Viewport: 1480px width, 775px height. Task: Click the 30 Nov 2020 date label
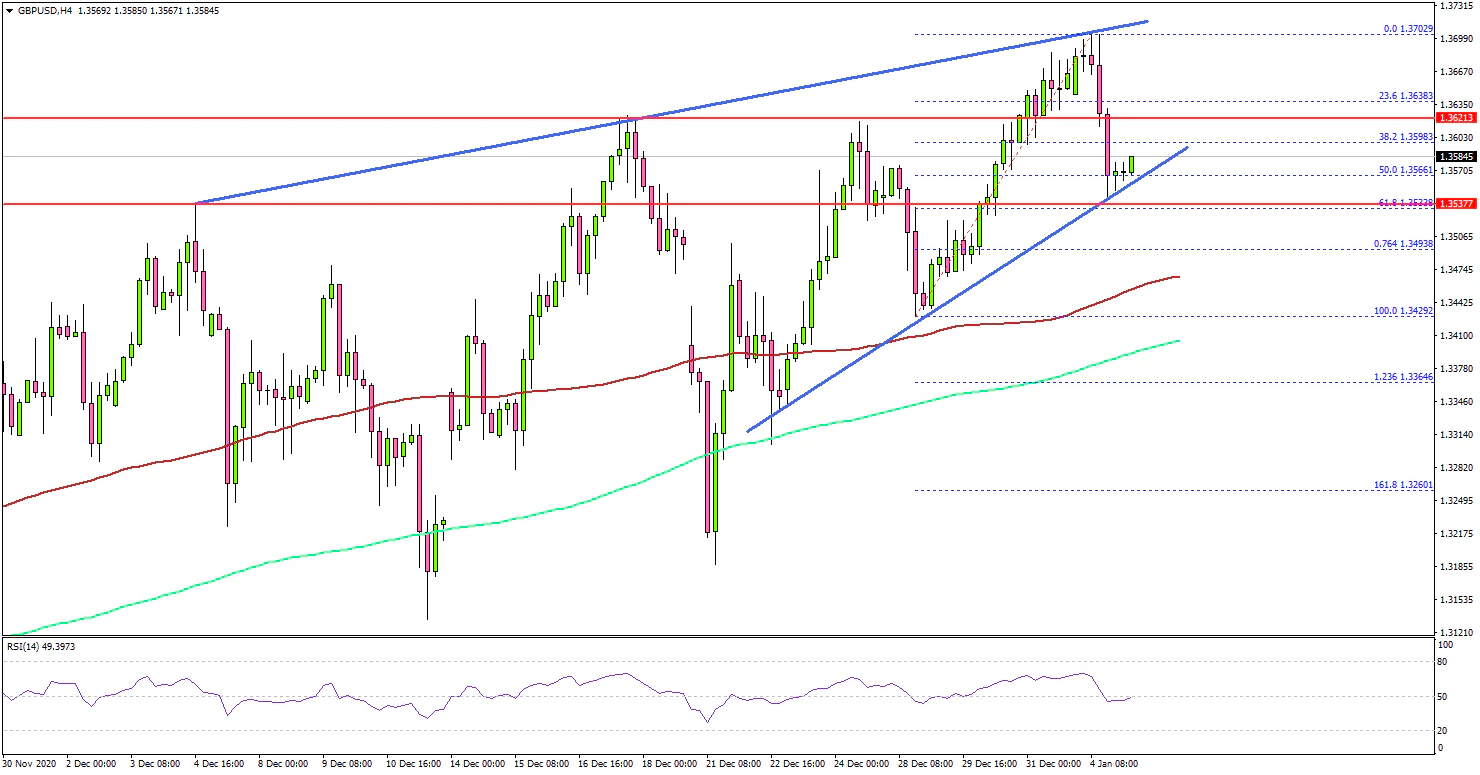point(30,762)
